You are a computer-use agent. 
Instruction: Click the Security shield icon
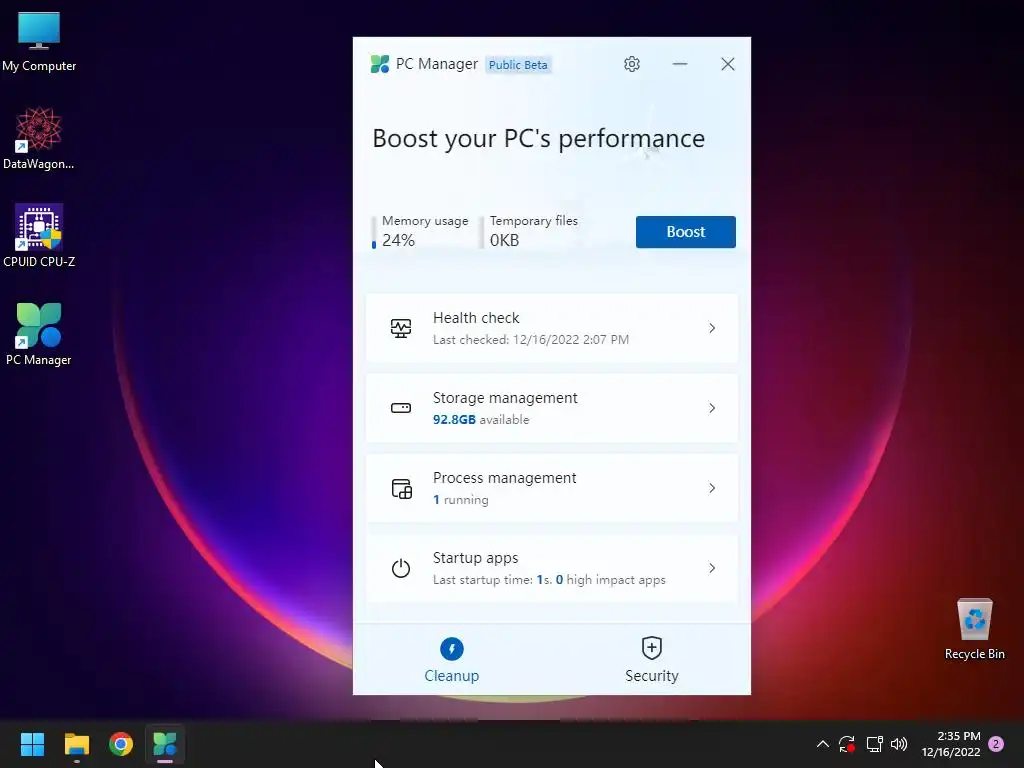click(652, 648)
